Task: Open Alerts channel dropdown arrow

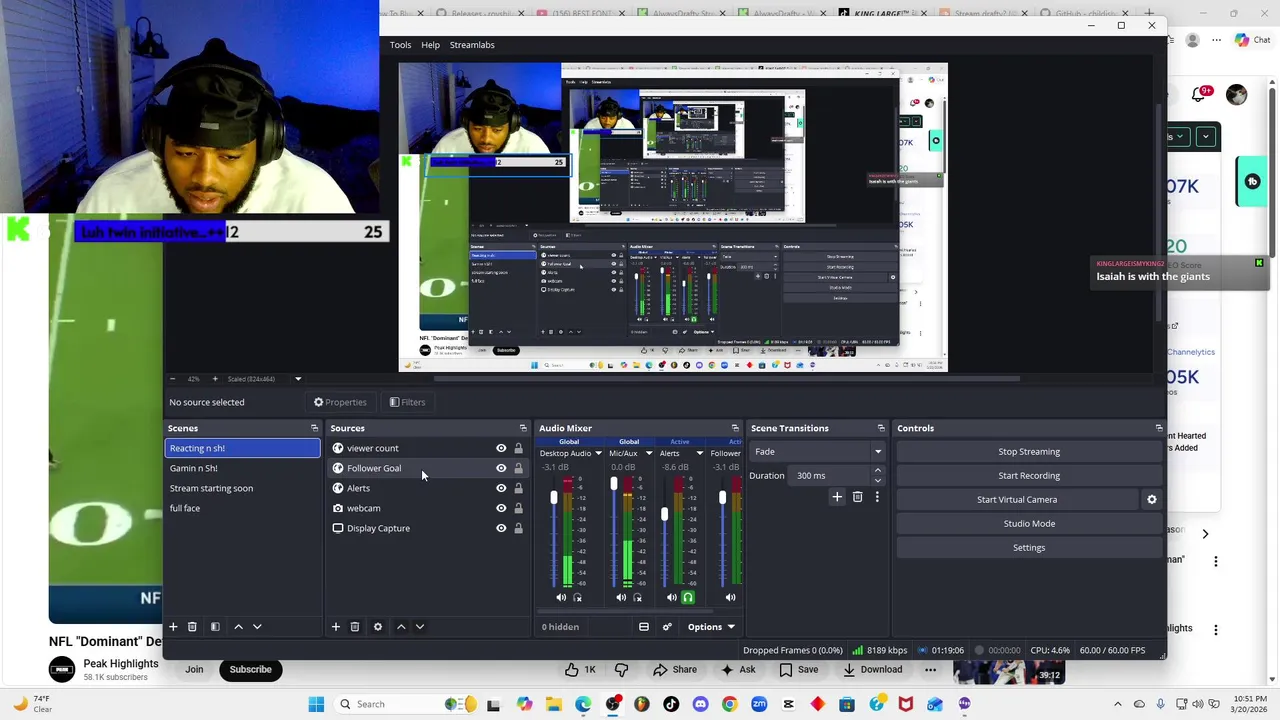Action: 699,453
